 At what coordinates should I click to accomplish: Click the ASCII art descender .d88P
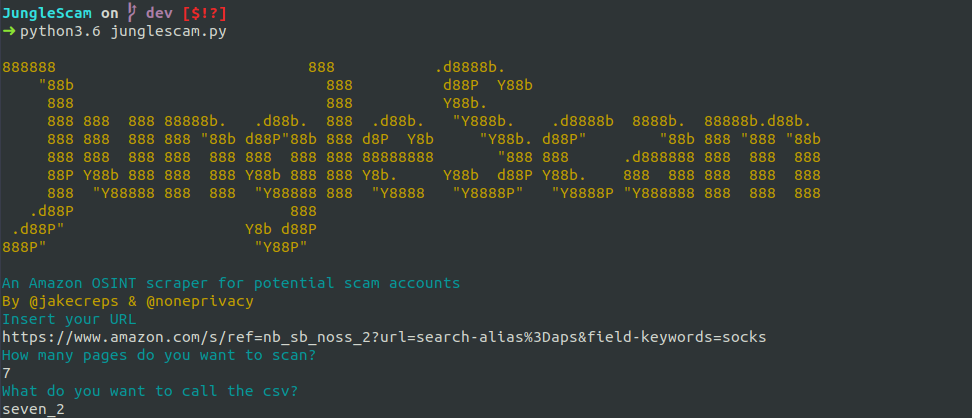(51, 211)
